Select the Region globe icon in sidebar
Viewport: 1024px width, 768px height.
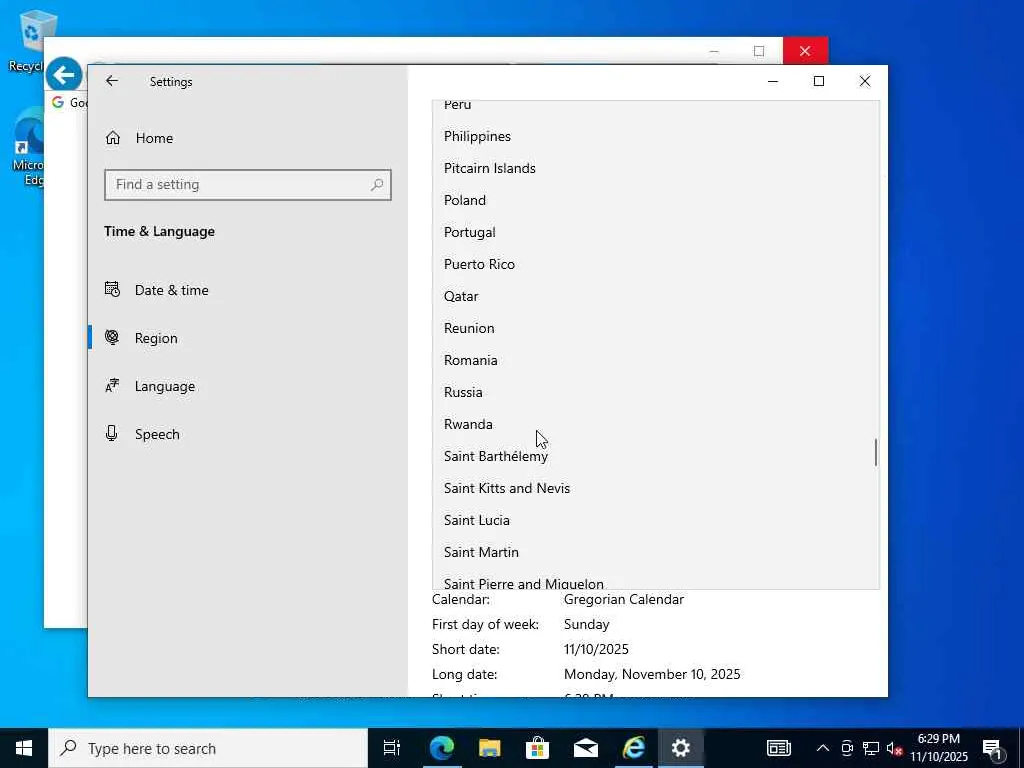(x=112, y=338)
